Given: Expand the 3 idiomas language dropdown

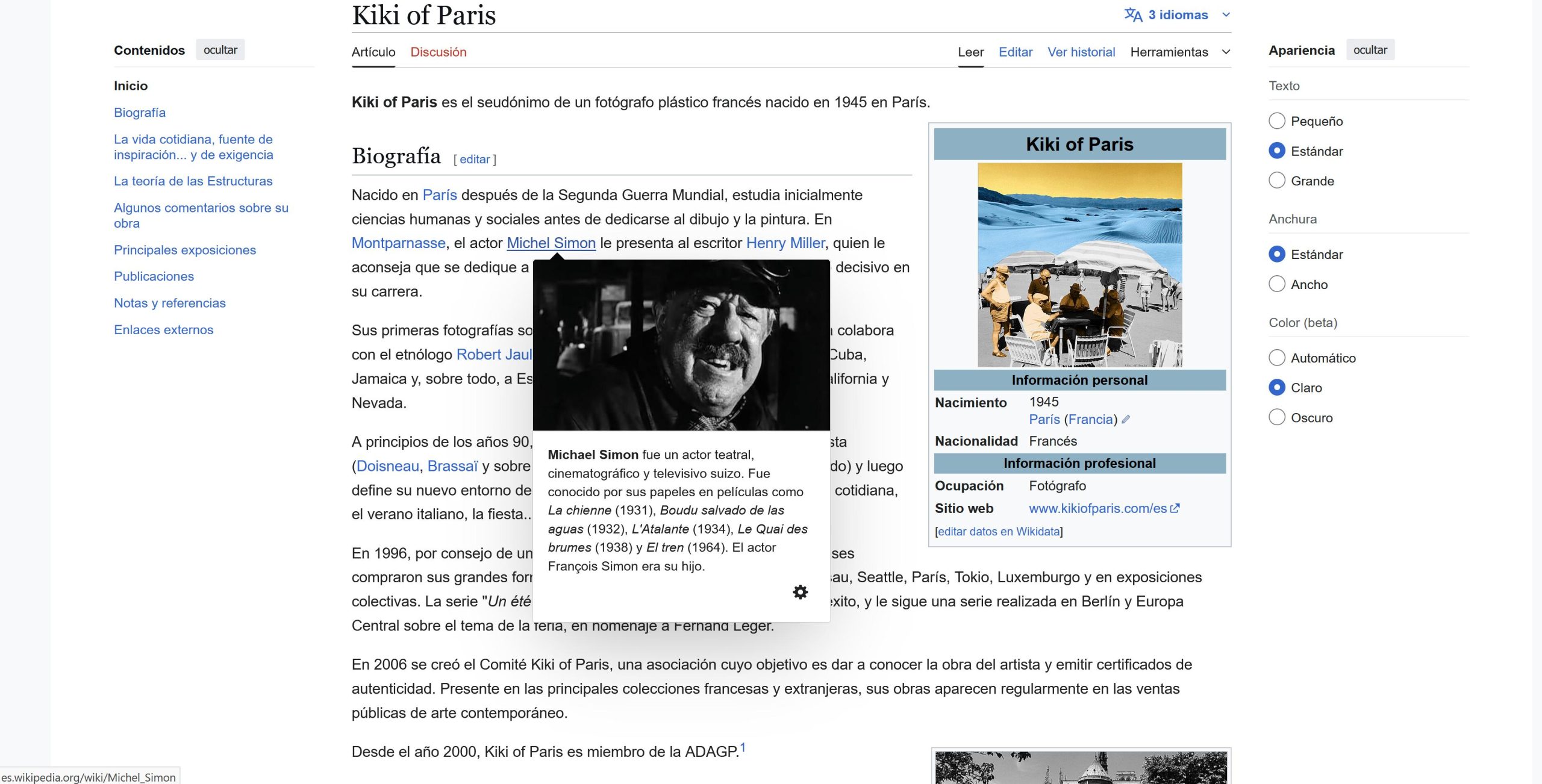Looking at the screenshot, I should pyautogui.click(x=1178, y=14).
